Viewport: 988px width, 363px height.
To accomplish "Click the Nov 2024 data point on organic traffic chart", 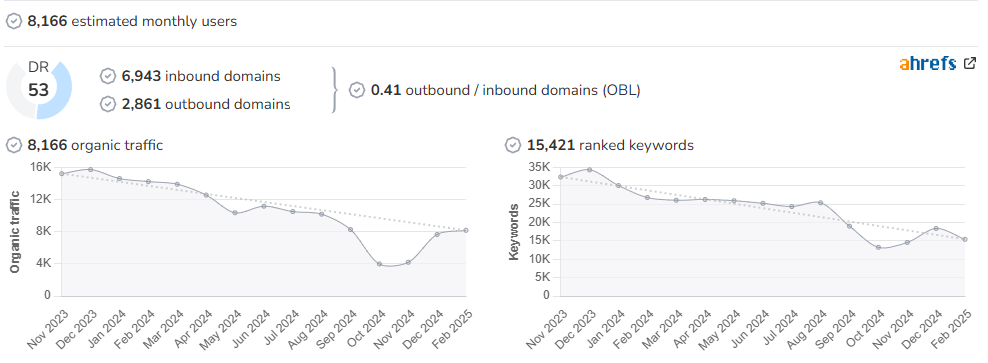I will tap(408, 262).
